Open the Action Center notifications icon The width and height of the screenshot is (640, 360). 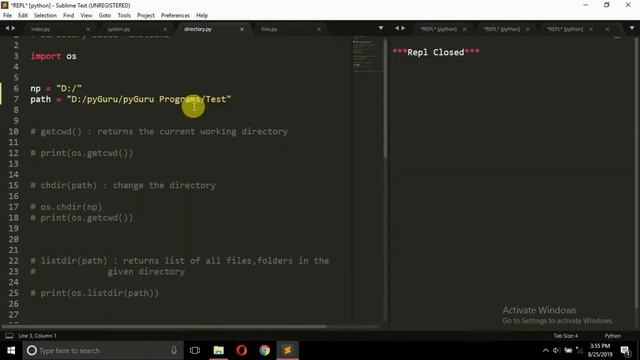click(x=626, y=350)
